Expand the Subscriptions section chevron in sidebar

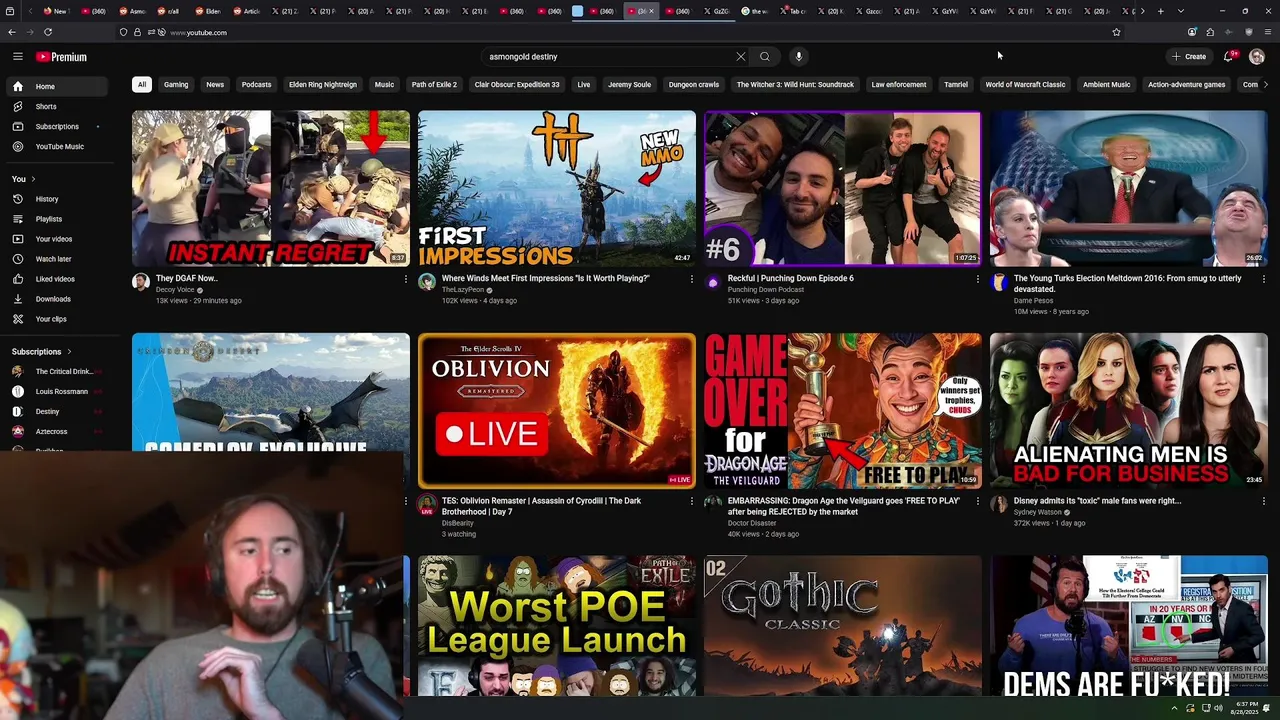(70, 352)
